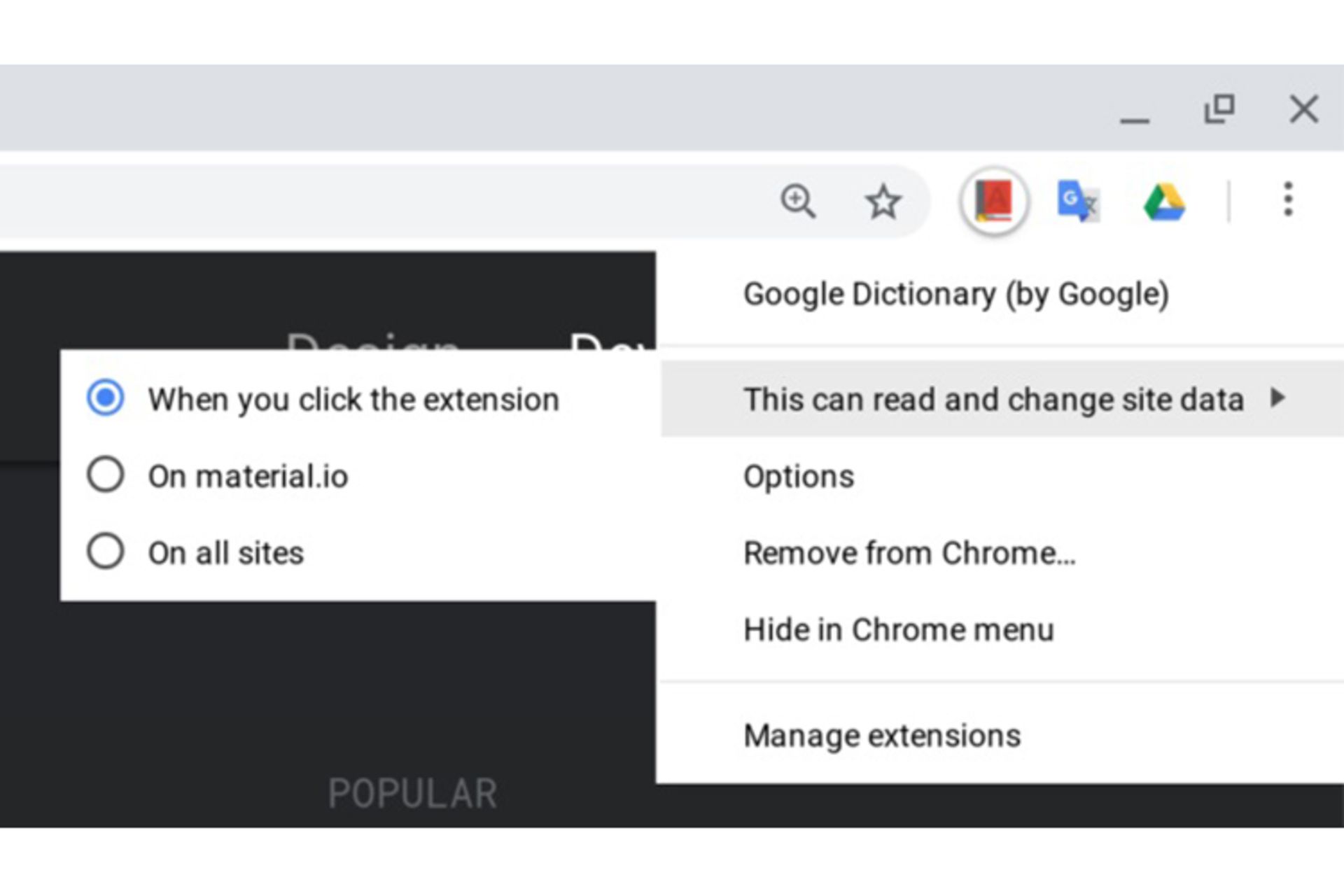Choose "Hide in Chrome menu"
Screen dimensions: 1344x896
click(898, 629)
